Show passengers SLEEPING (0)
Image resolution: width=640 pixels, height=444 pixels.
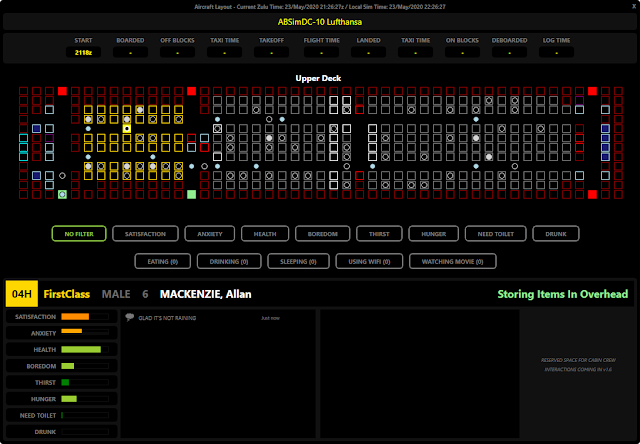coord(298,262)
